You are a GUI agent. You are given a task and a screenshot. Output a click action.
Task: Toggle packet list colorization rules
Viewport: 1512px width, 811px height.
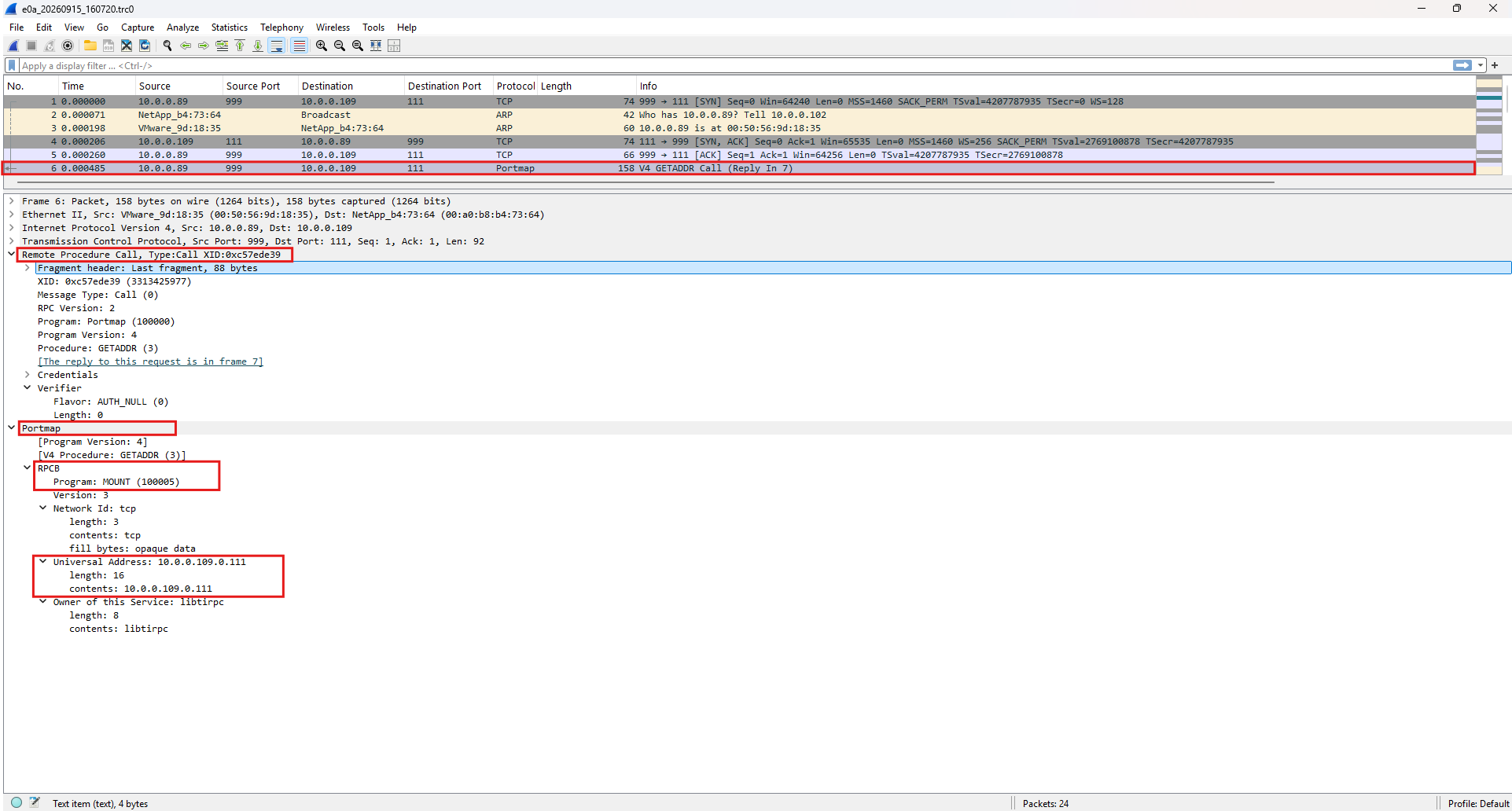(x=300, y=46)
